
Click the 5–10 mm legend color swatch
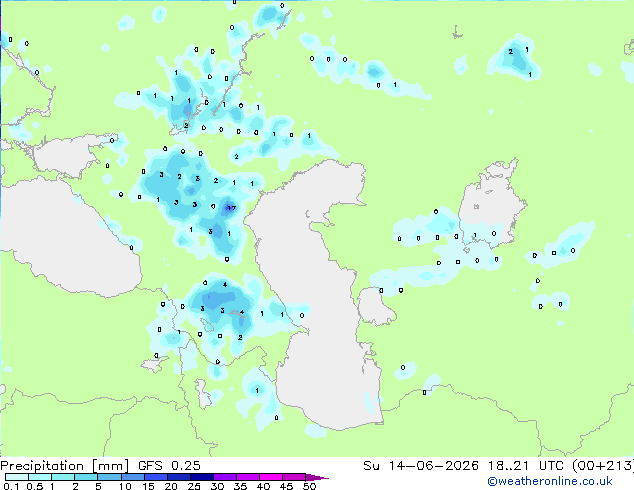coord(109,477)
